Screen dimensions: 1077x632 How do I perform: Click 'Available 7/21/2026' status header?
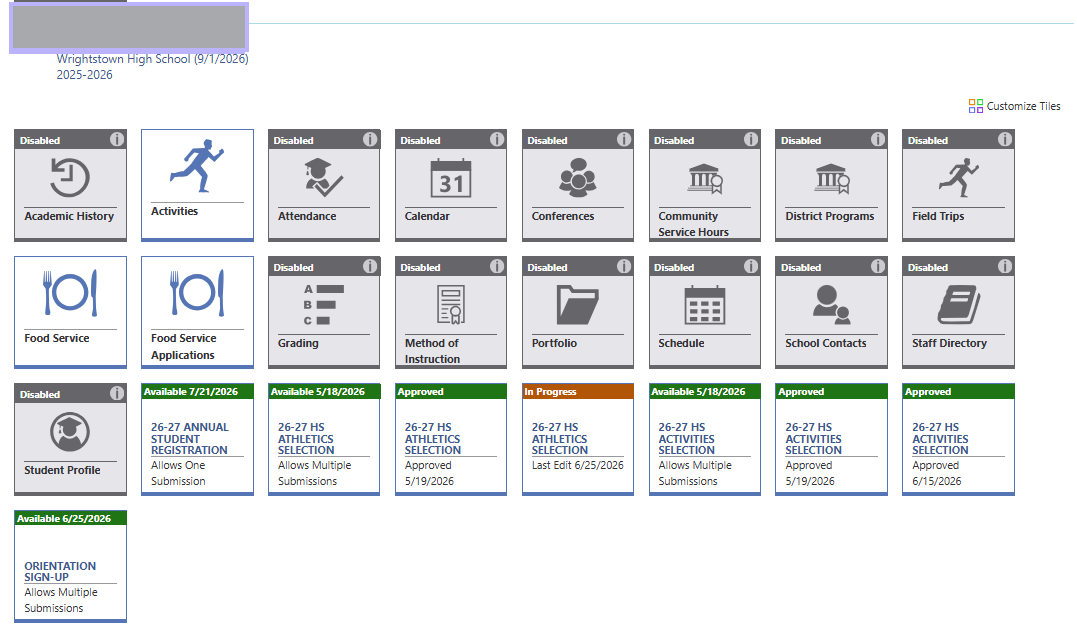pos(197,392)
